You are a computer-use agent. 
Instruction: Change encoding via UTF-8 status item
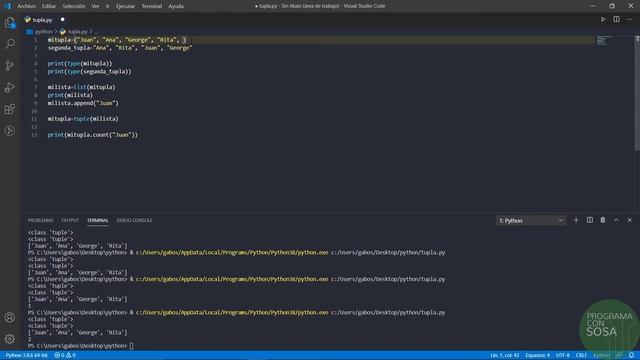tap(562, 355)
